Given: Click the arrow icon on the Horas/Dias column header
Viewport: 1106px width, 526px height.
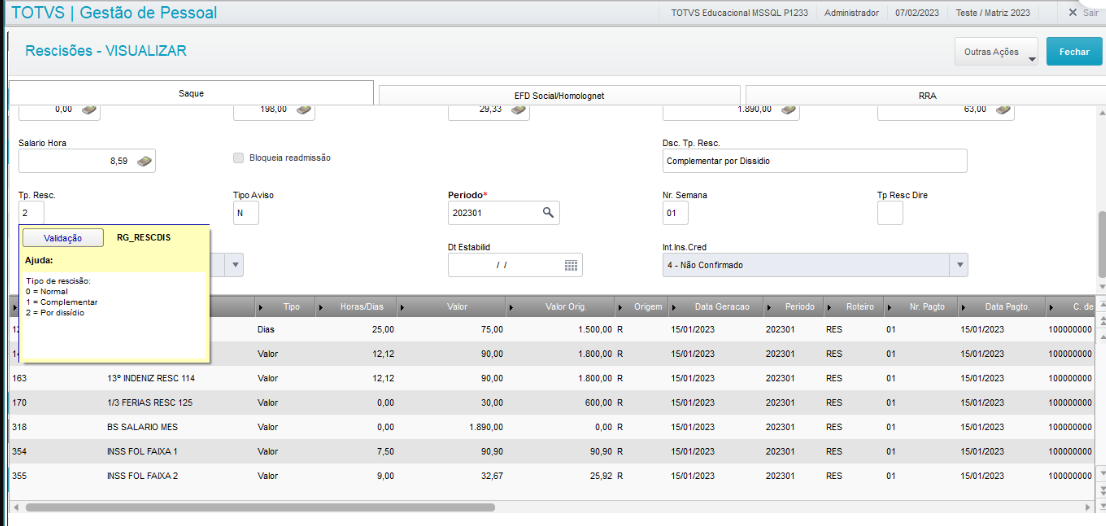Looking at the screenshot, I should pyautogui.click(x=323, y=307).
